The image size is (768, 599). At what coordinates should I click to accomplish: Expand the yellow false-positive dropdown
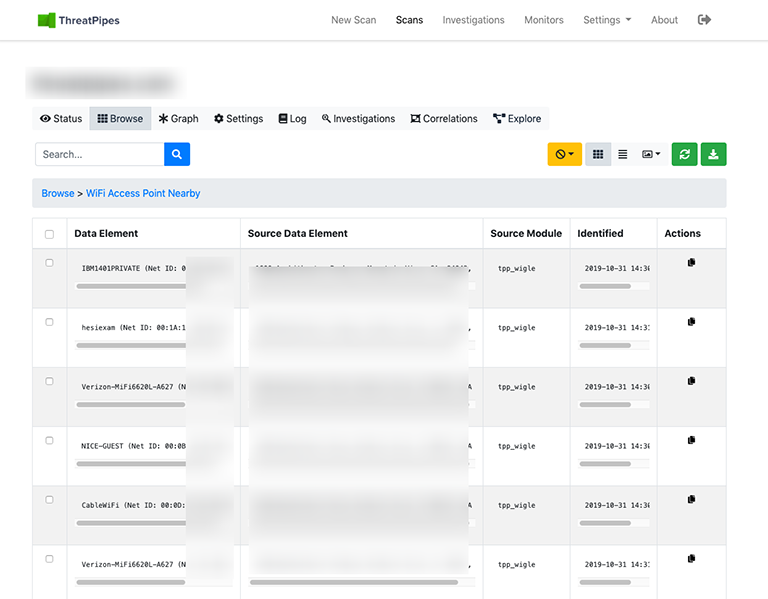564,154
